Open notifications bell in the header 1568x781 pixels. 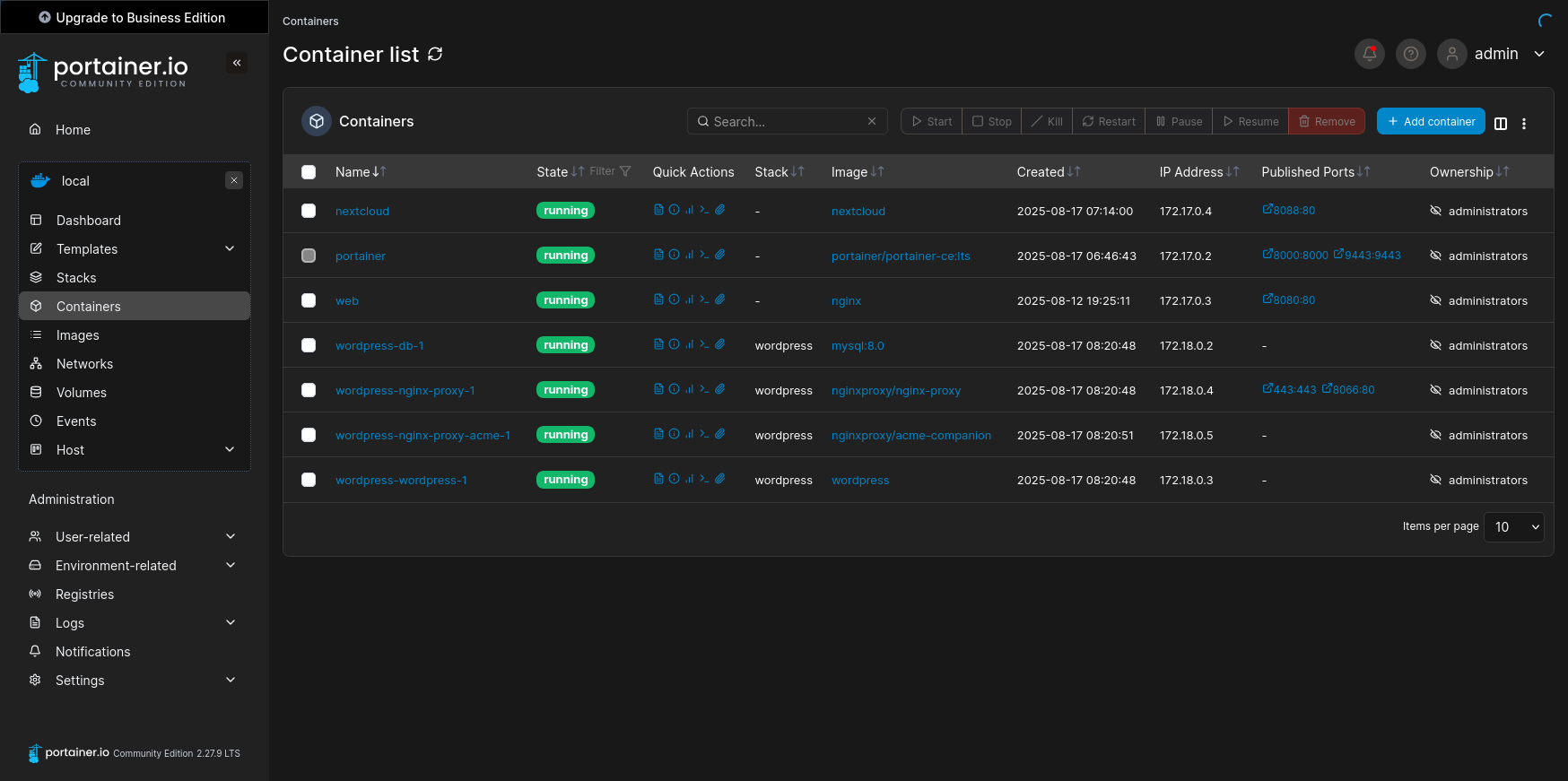1370,54
